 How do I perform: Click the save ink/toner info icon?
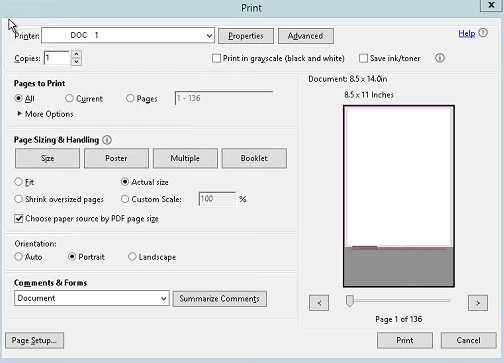click(440, 58)
